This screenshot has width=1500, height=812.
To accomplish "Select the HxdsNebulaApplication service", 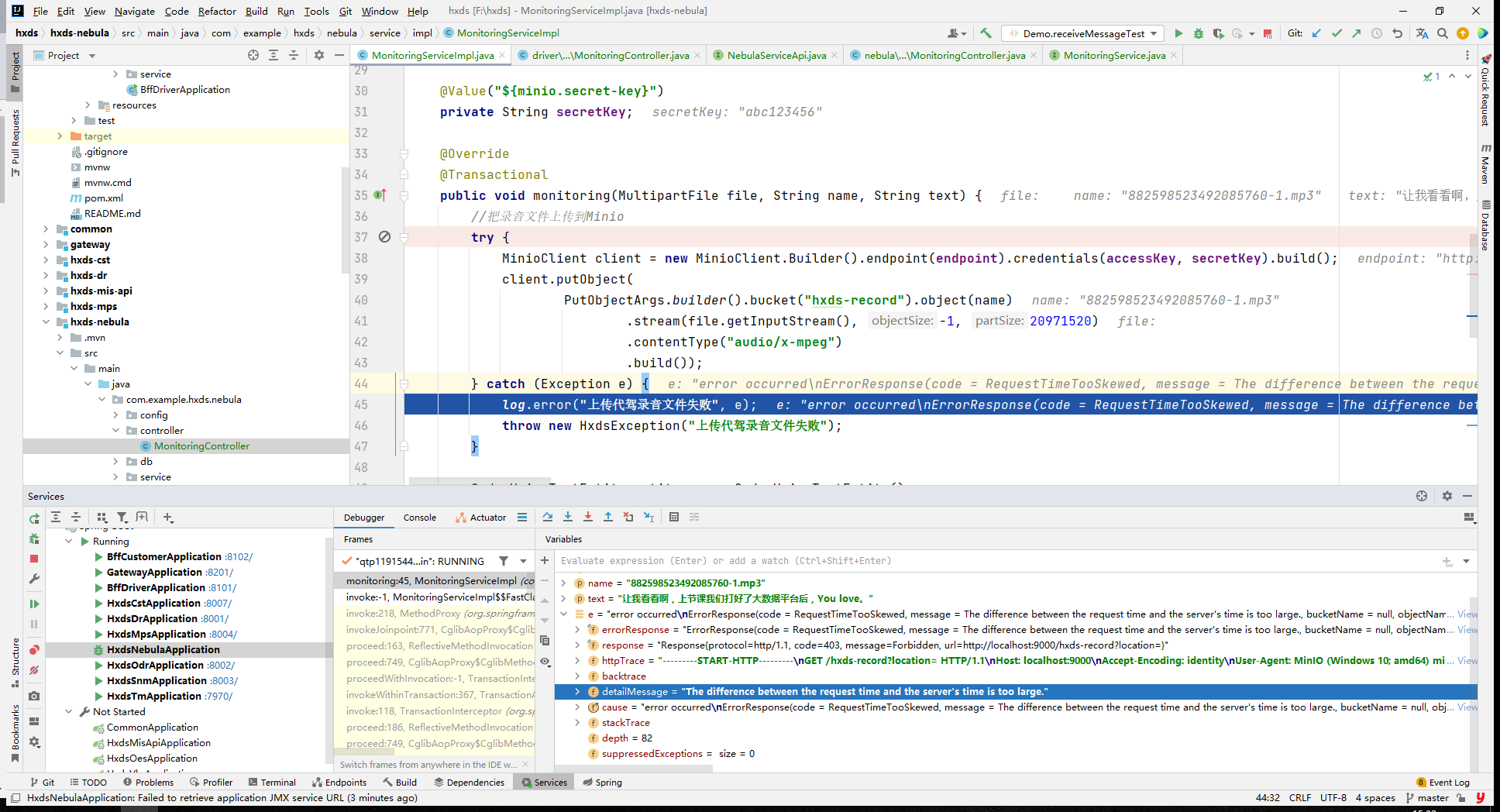I will [163, 649].
